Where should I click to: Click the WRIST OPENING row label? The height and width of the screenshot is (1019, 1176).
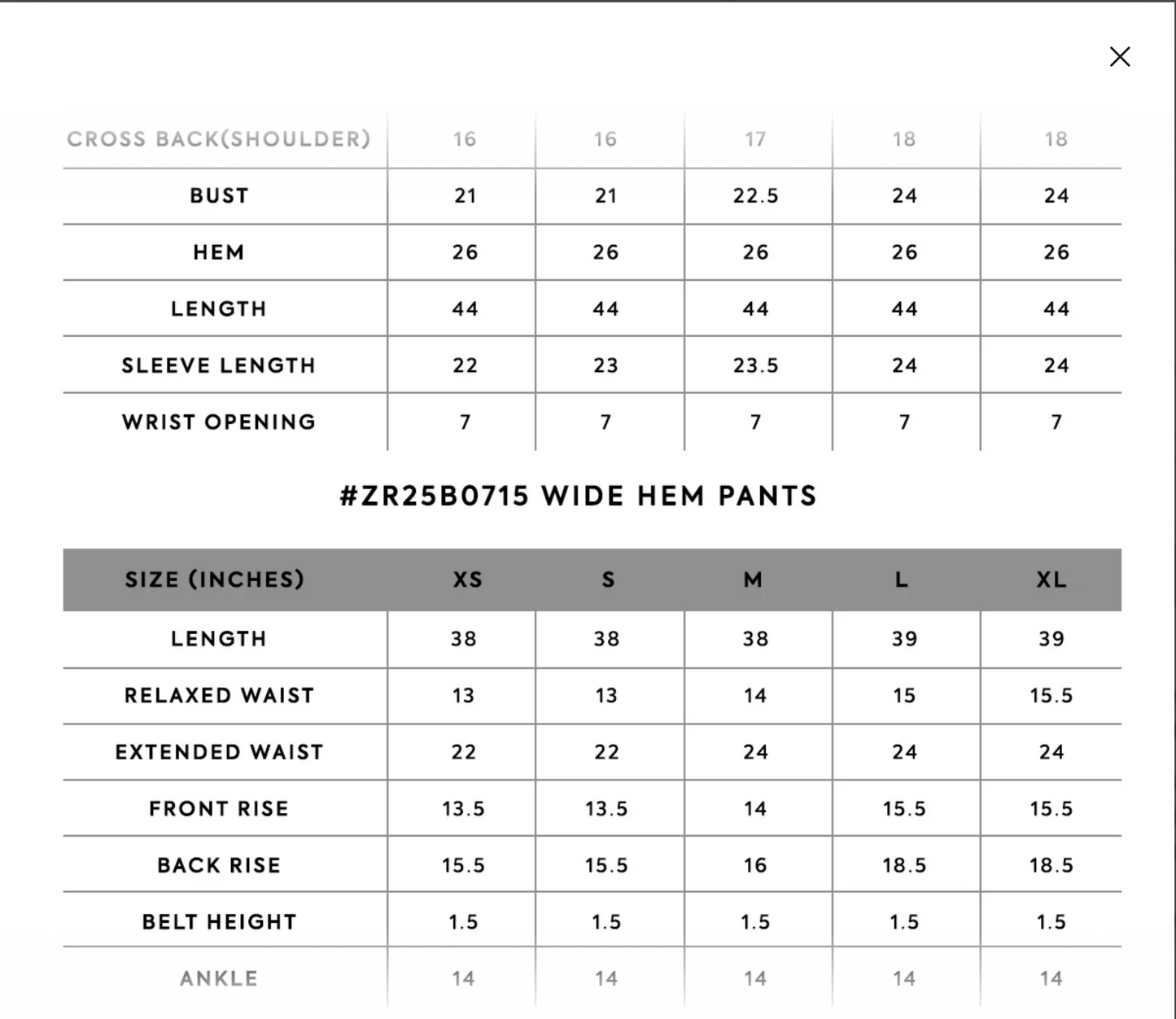[219, 422]
